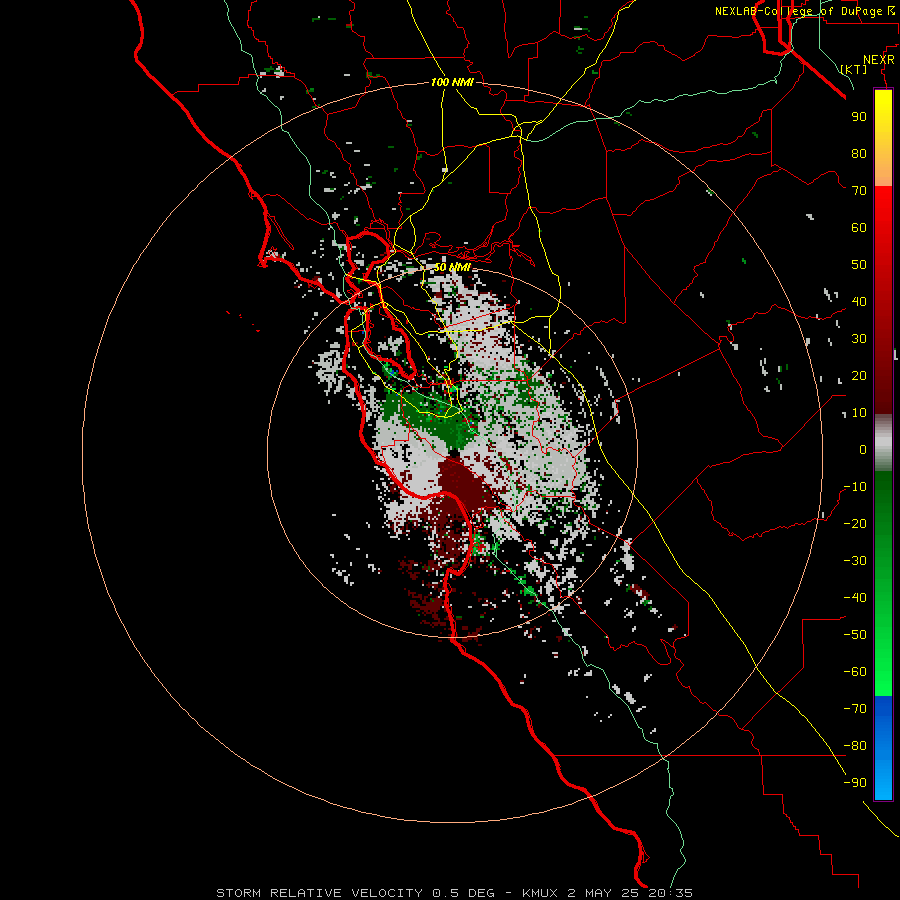Viewport: 900px width, 900px height.
Task: Click the -20 value on the velocity scale
Action: click(855, 524)
